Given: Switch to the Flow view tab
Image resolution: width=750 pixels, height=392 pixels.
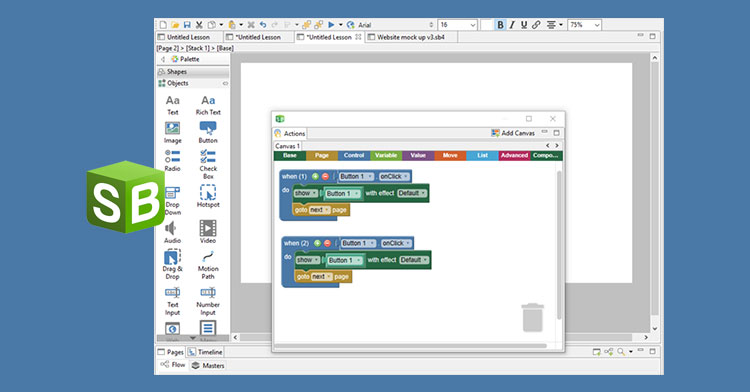Looking at the screenshot, I should 173,365.
